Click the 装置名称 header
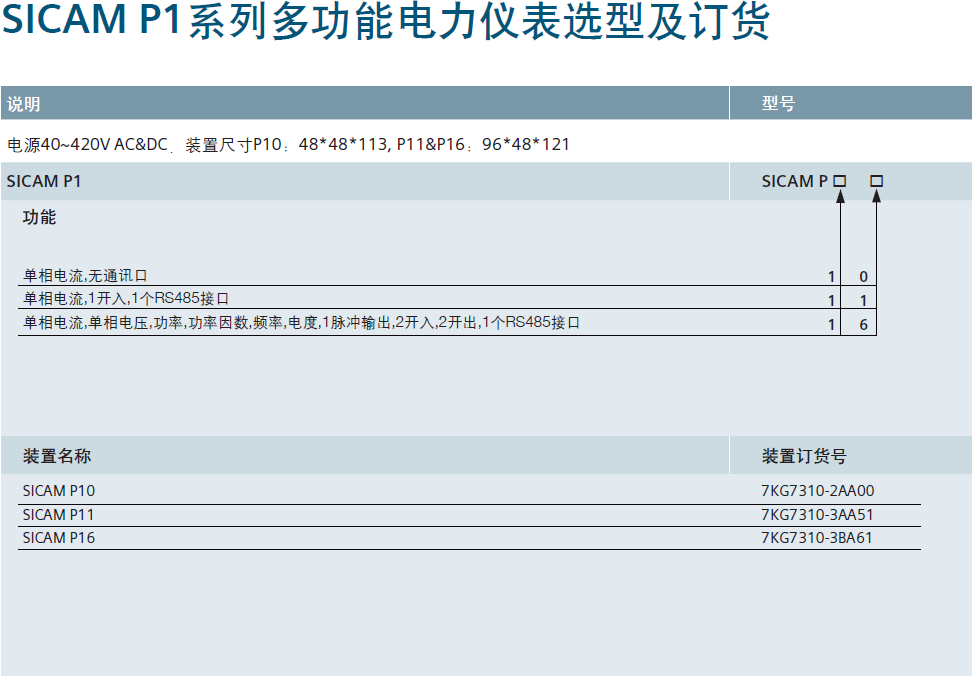Image resolution: width=972 pixels, height=676 pixels. click(57, 456)
